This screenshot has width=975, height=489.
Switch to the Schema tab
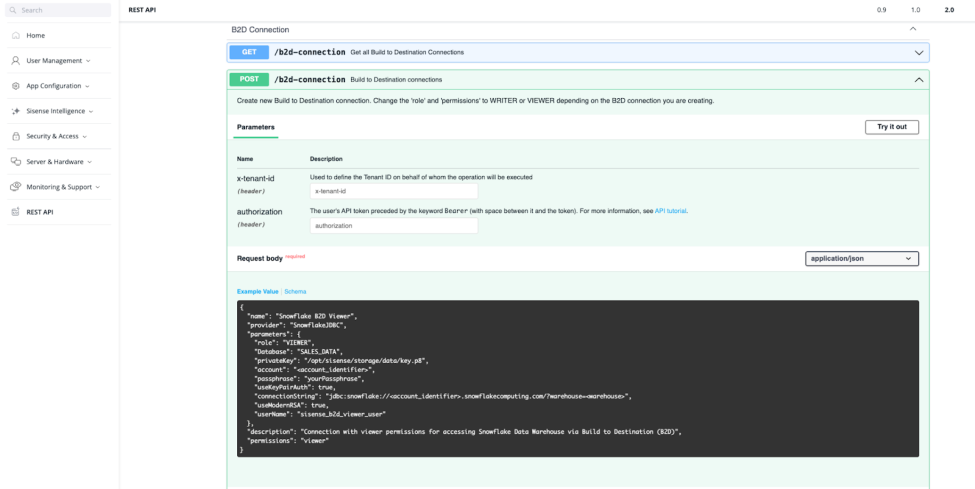[x=295, y=291]
